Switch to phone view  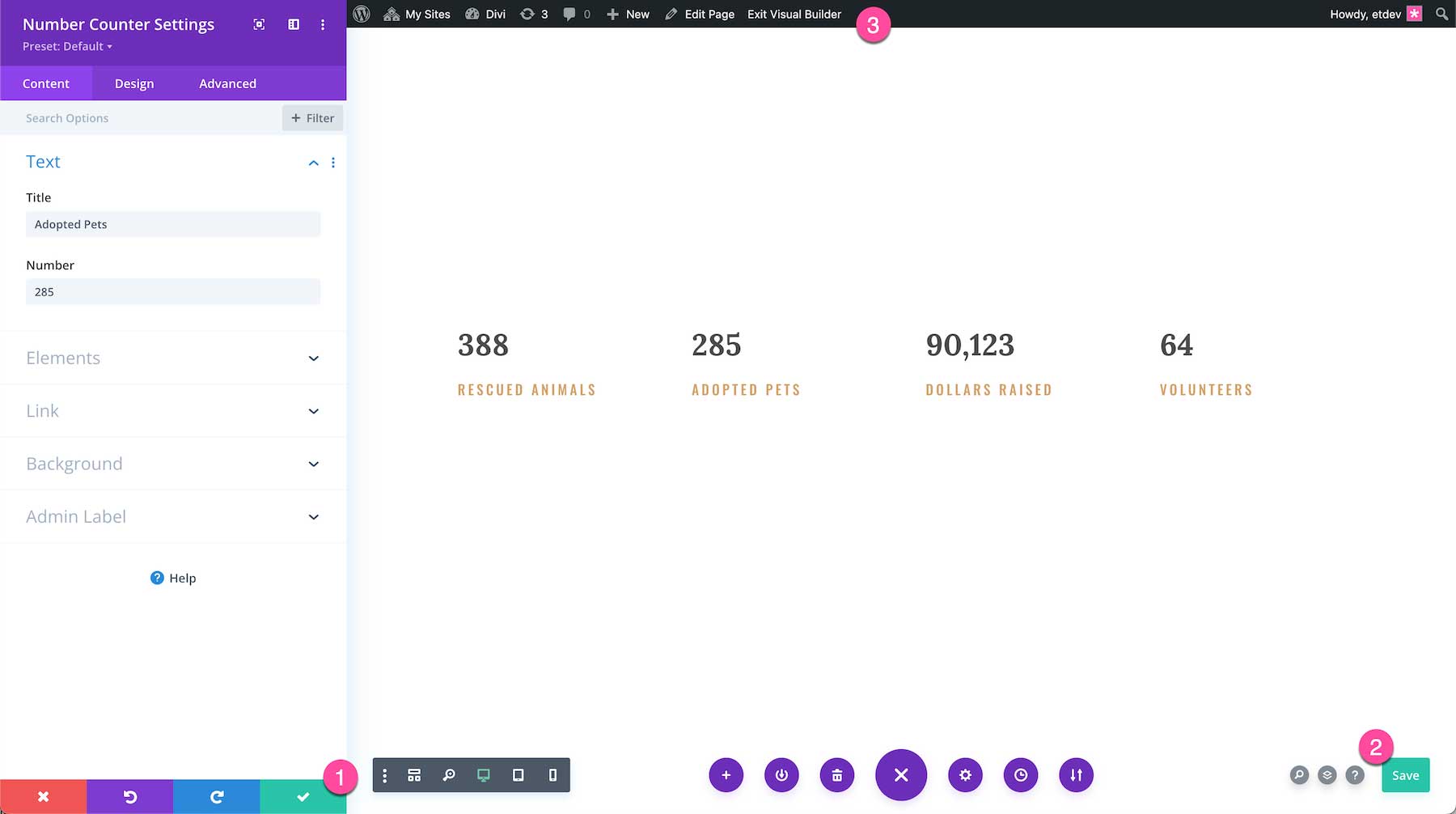553,775
